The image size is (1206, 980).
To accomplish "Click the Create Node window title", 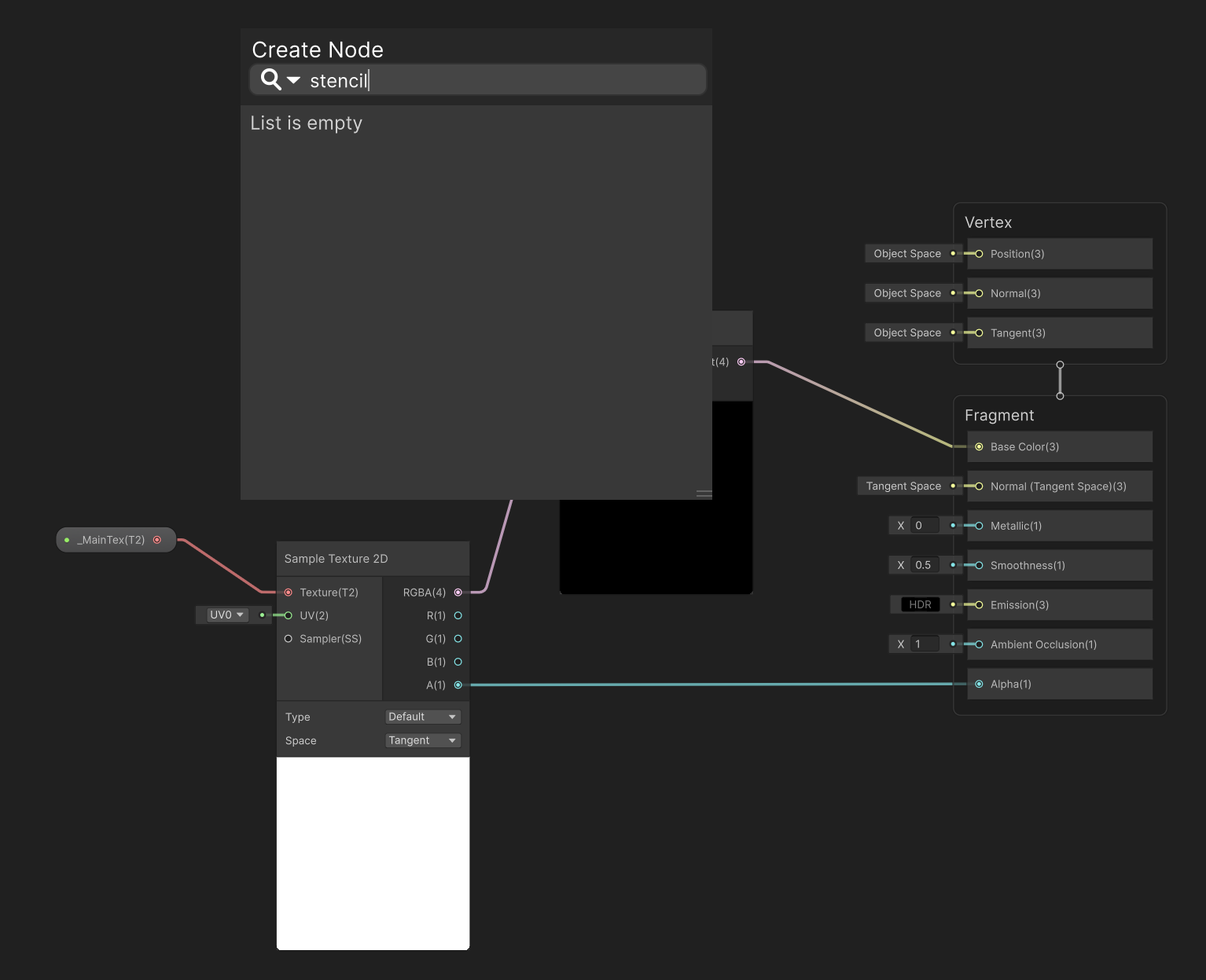I will (318, 50).
